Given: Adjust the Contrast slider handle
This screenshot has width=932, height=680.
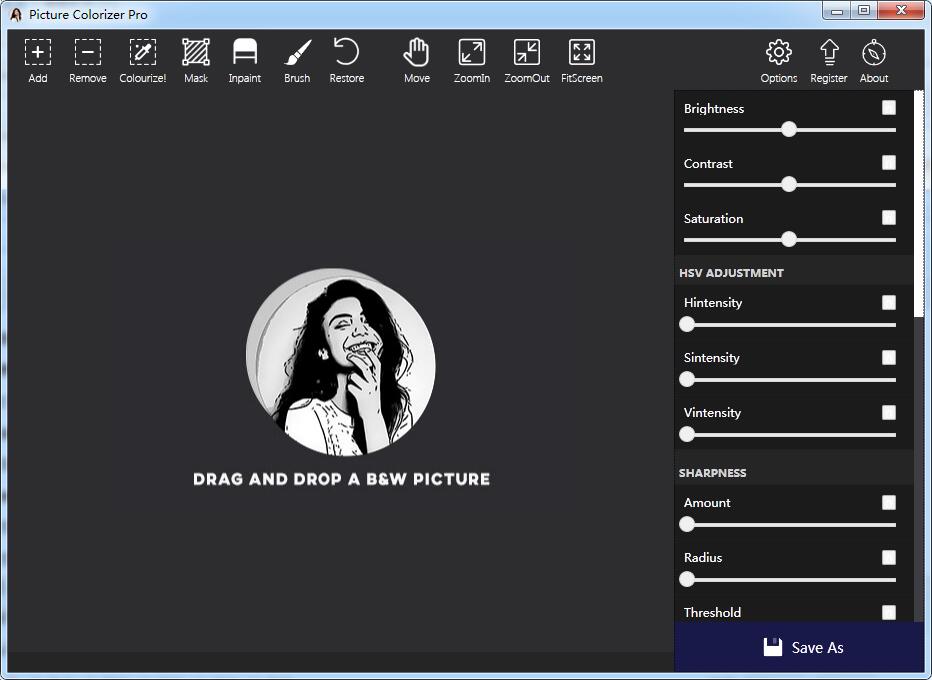Looking at the screenshot, I should 789,184.
